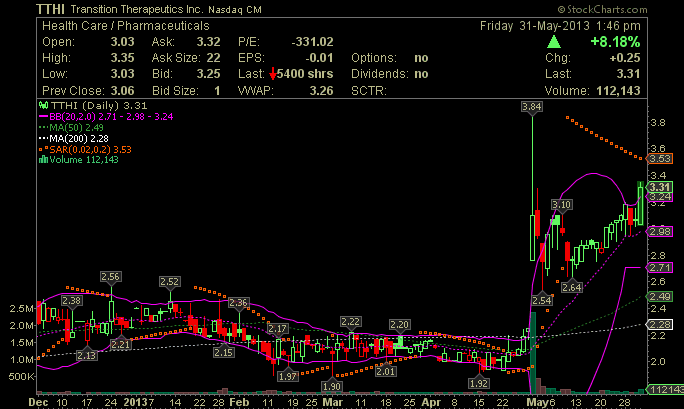This screenshot has width=684, height=409.
Task: Click the Dividends label
Action: 380,74
